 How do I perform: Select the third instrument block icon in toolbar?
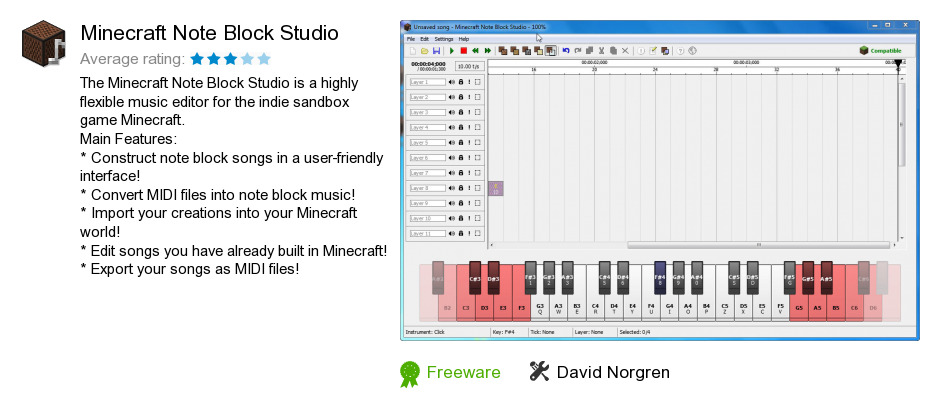[526, 51]
